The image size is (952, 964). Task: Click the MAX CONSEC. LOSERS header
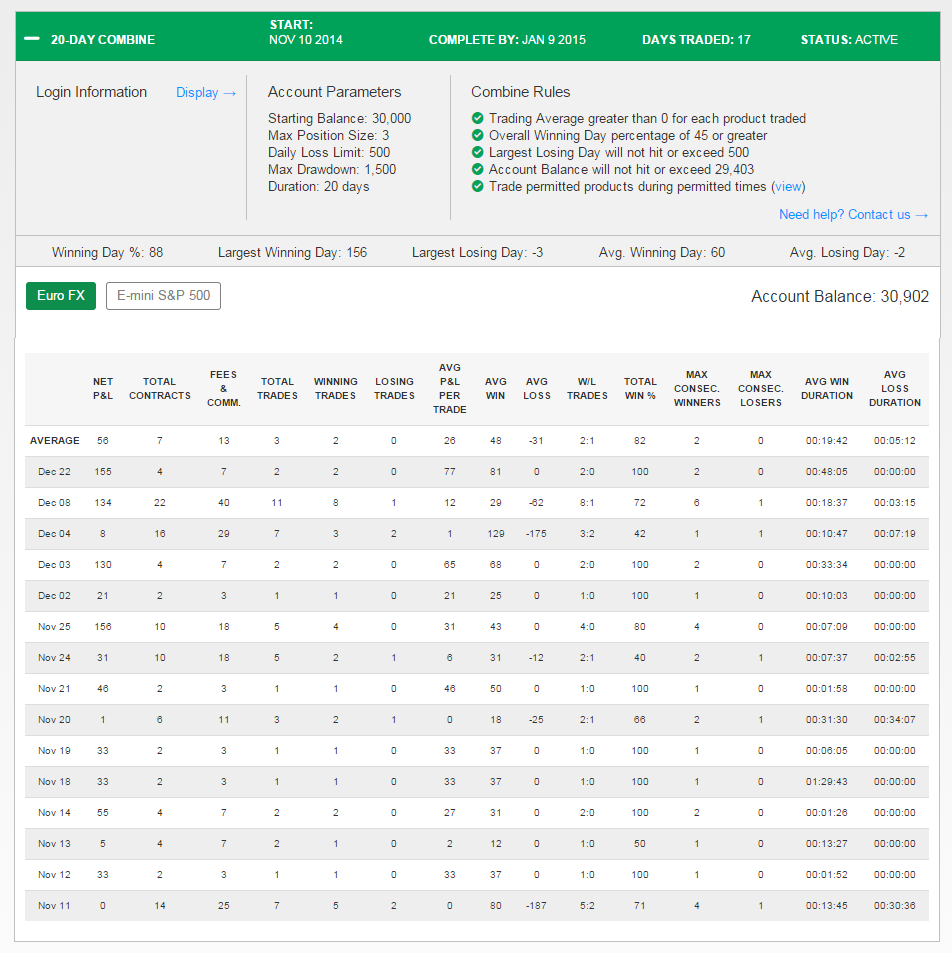click(761, 389)
